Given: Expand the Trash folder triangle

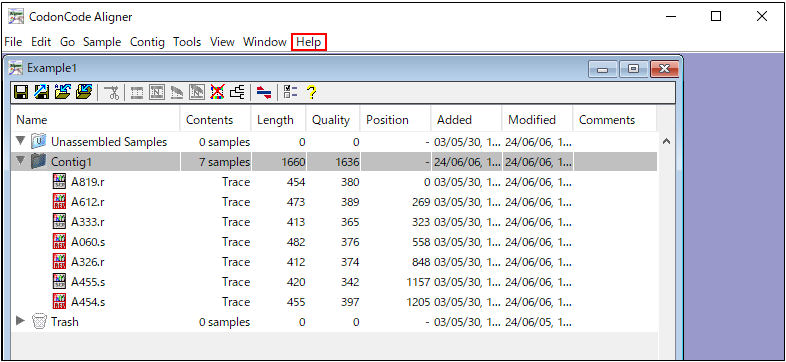Looking at the screenshot, I should click(21, 321).
